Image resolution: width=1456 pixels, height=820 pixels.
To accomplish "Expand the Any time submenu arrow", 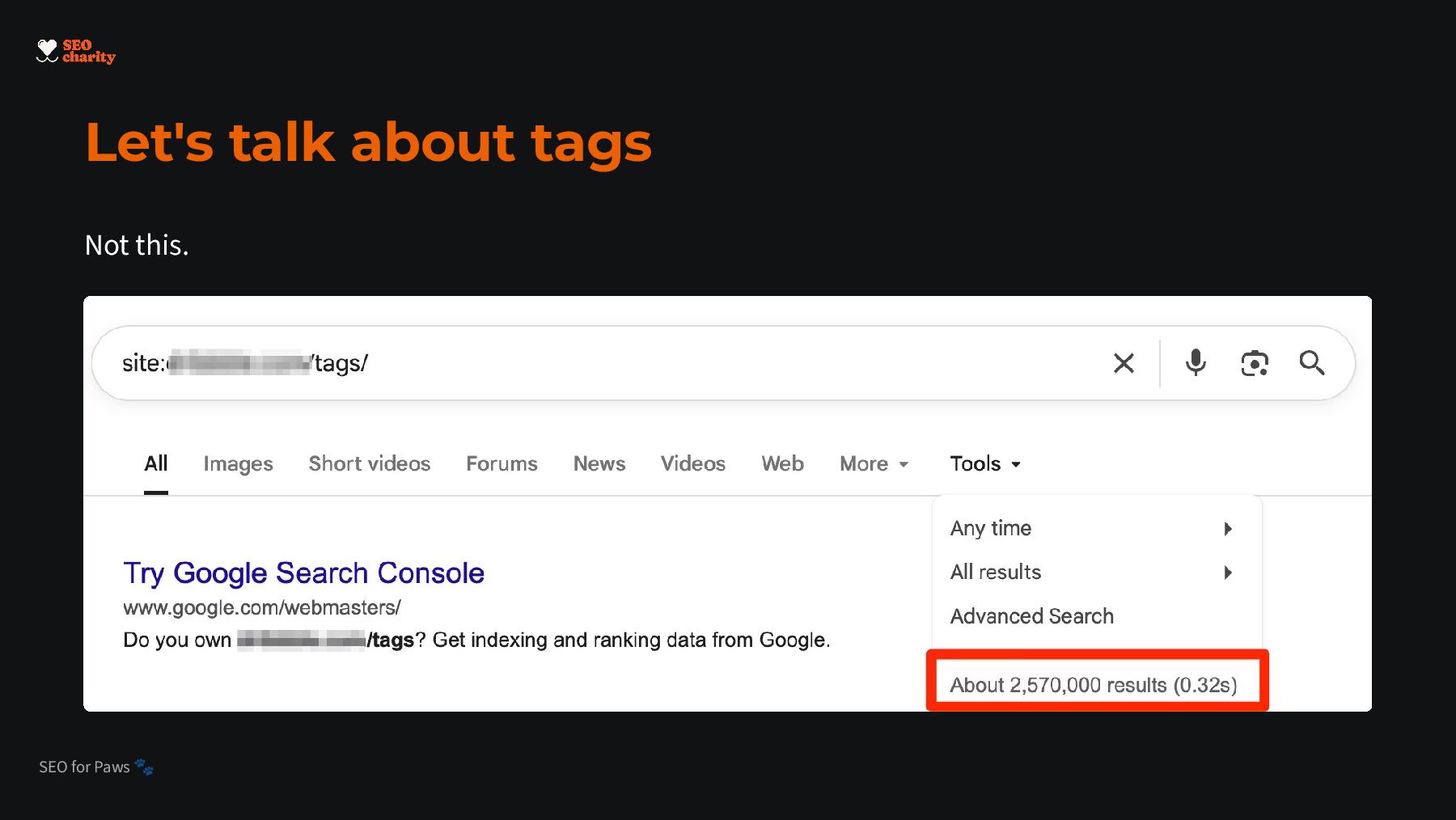I will [x=1228, y=529].
